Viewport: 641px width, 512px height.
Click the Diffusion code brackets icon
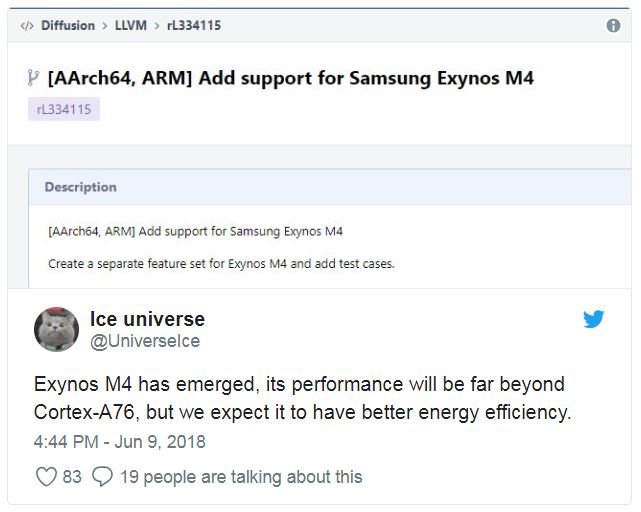click(x=27, y=26)
